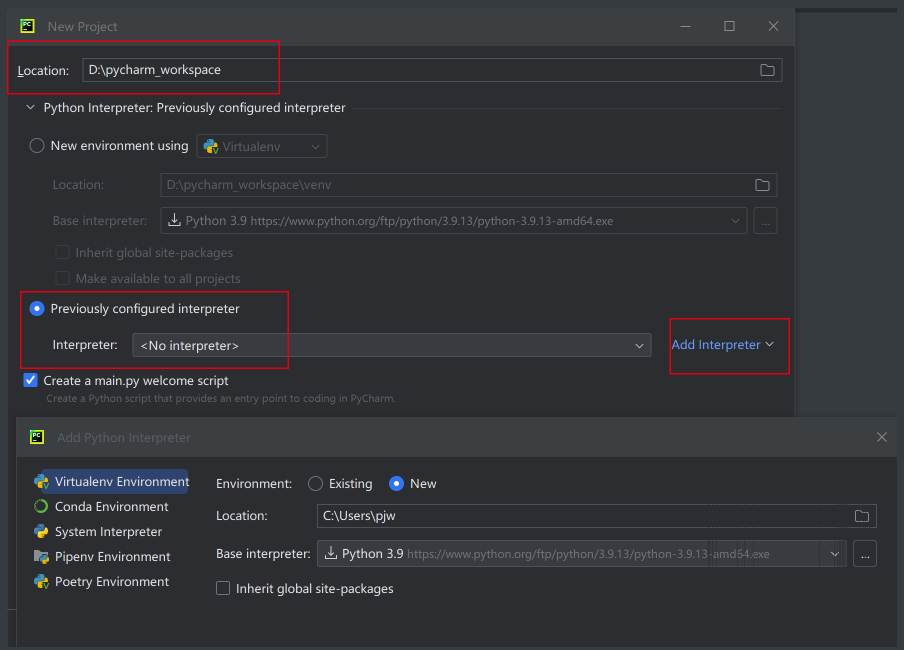Click the PyCharm logo in Add Python Interpreter dialog
The width and height of the screenshot is (904, 650).
pos(37,437)
